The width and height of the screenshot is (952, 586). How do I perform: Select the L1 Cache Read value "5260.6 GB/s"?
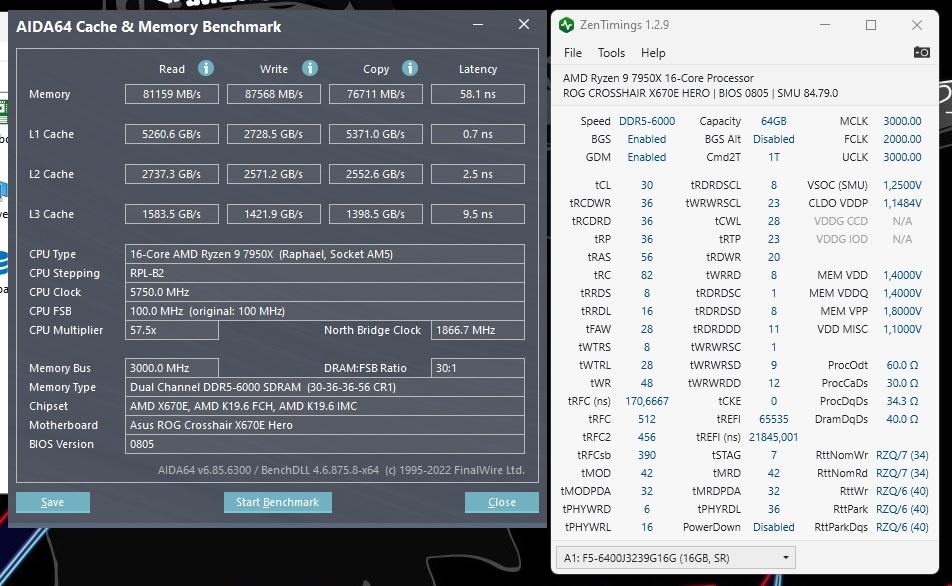pyautogui.click(x=172, y=134)
